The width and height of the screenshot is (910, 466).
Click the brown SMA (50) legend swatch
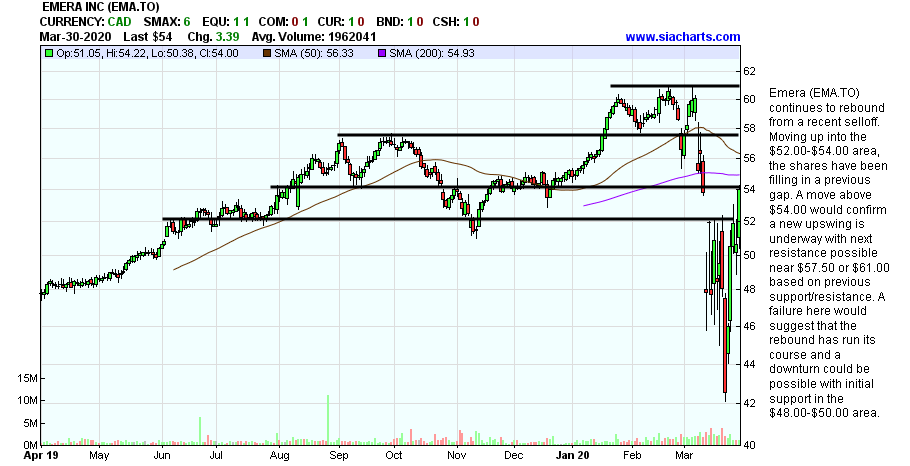(265, 53)
